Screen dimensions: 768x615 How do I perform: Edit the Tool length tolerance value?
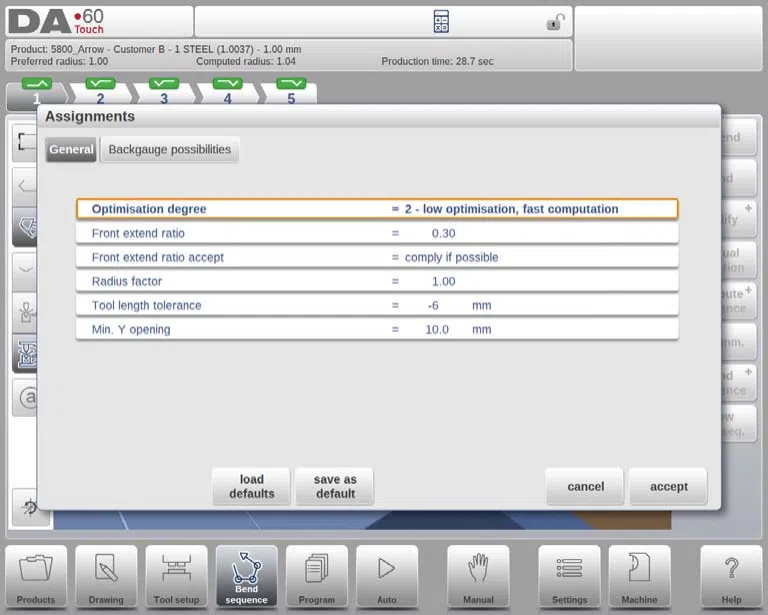pos(377,305)
